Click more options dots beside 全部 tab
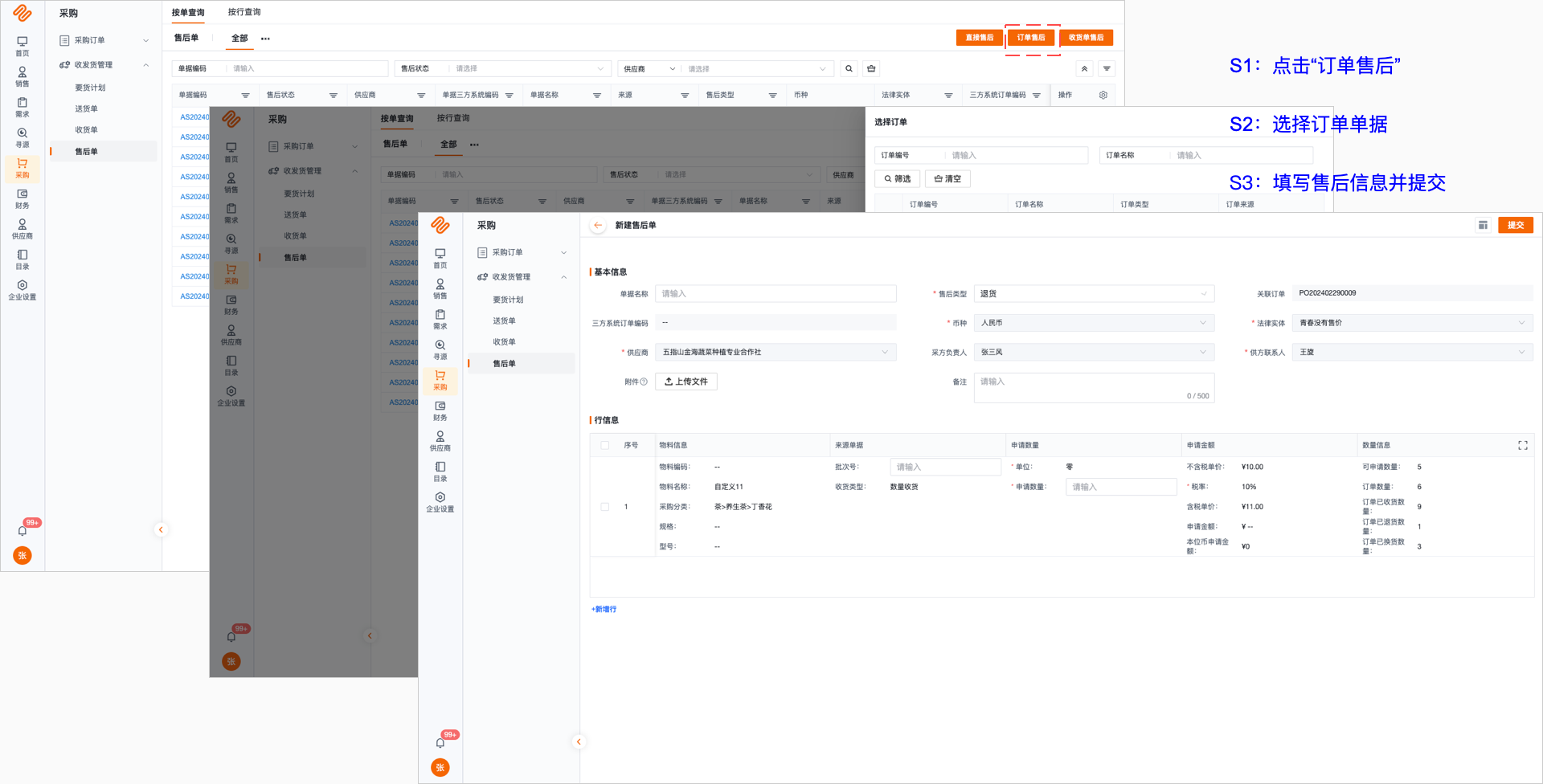The width and height of the screenshot is (1543, 784). (x=265, y=39)
